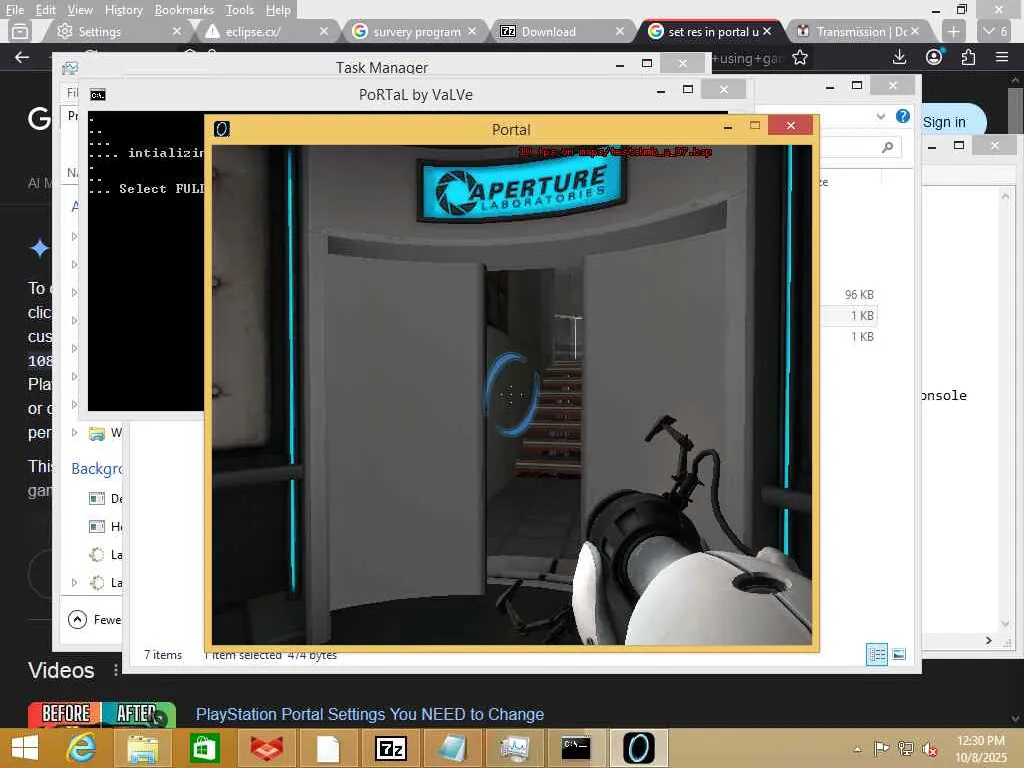Screen dimensions: 1024x768
Task: Expand the last La row in Task Manager
Action: [x=74, y=582]
